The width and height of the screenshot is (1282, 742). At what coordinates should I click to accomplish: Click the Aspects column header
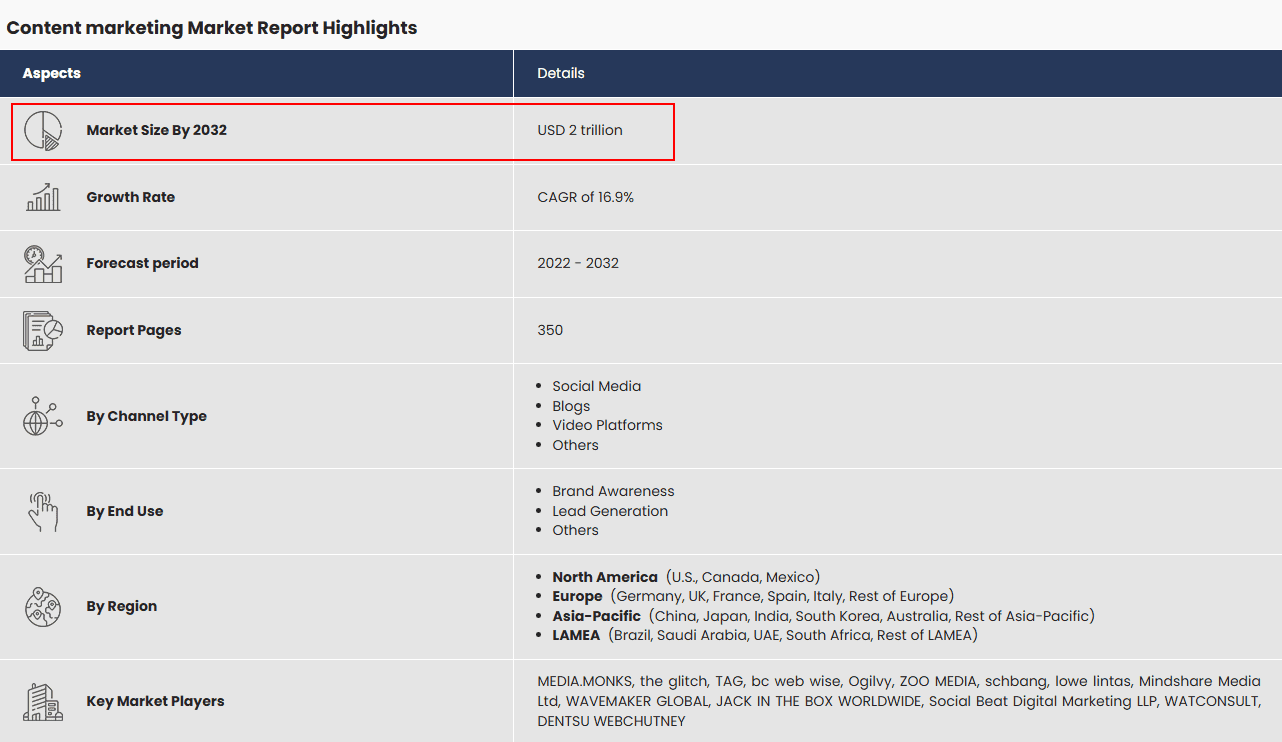52,73
